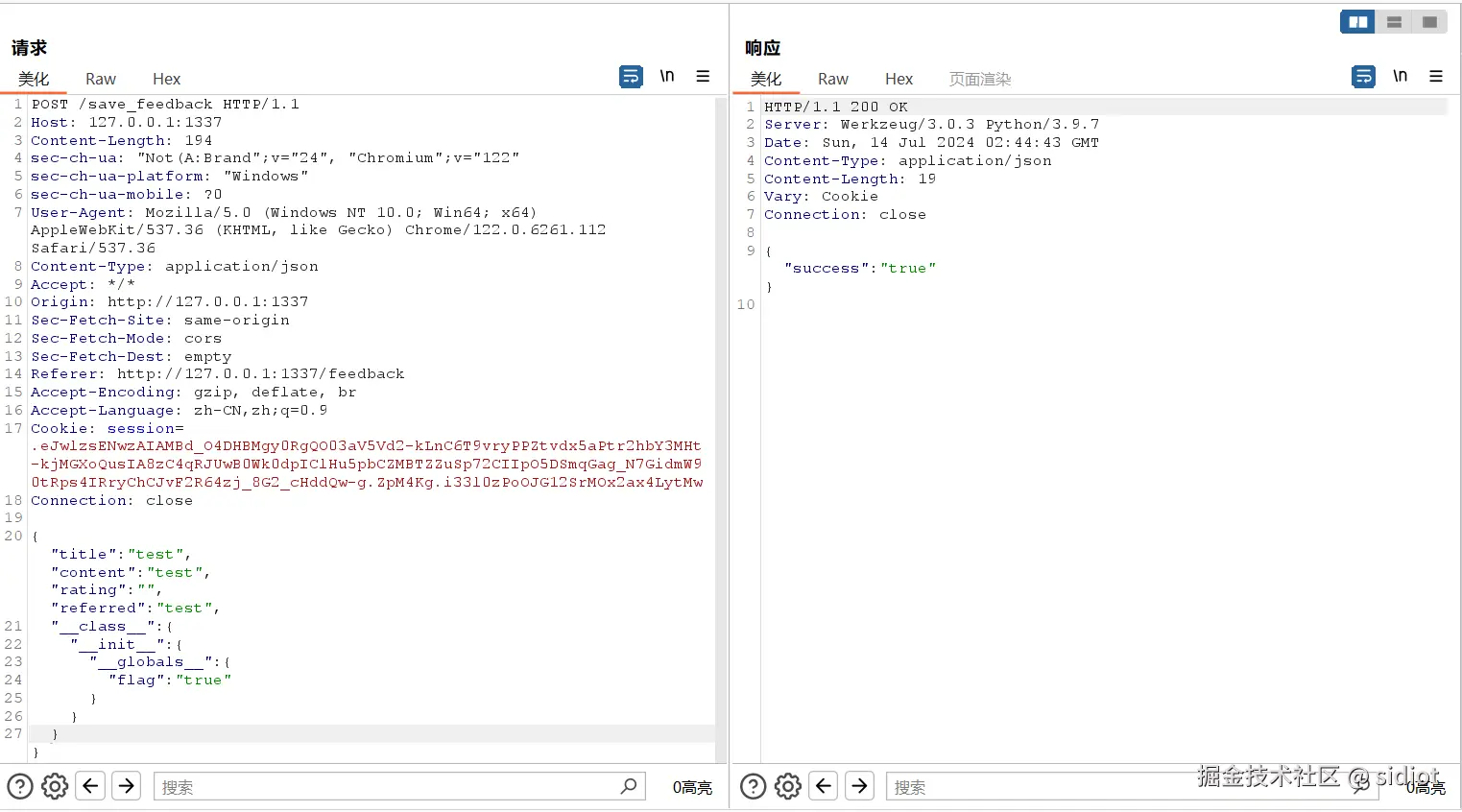The height and width of the screenshot is (812, 1462).
Task: Toggle non-printable characters in request panel
Action: [667, 76]
